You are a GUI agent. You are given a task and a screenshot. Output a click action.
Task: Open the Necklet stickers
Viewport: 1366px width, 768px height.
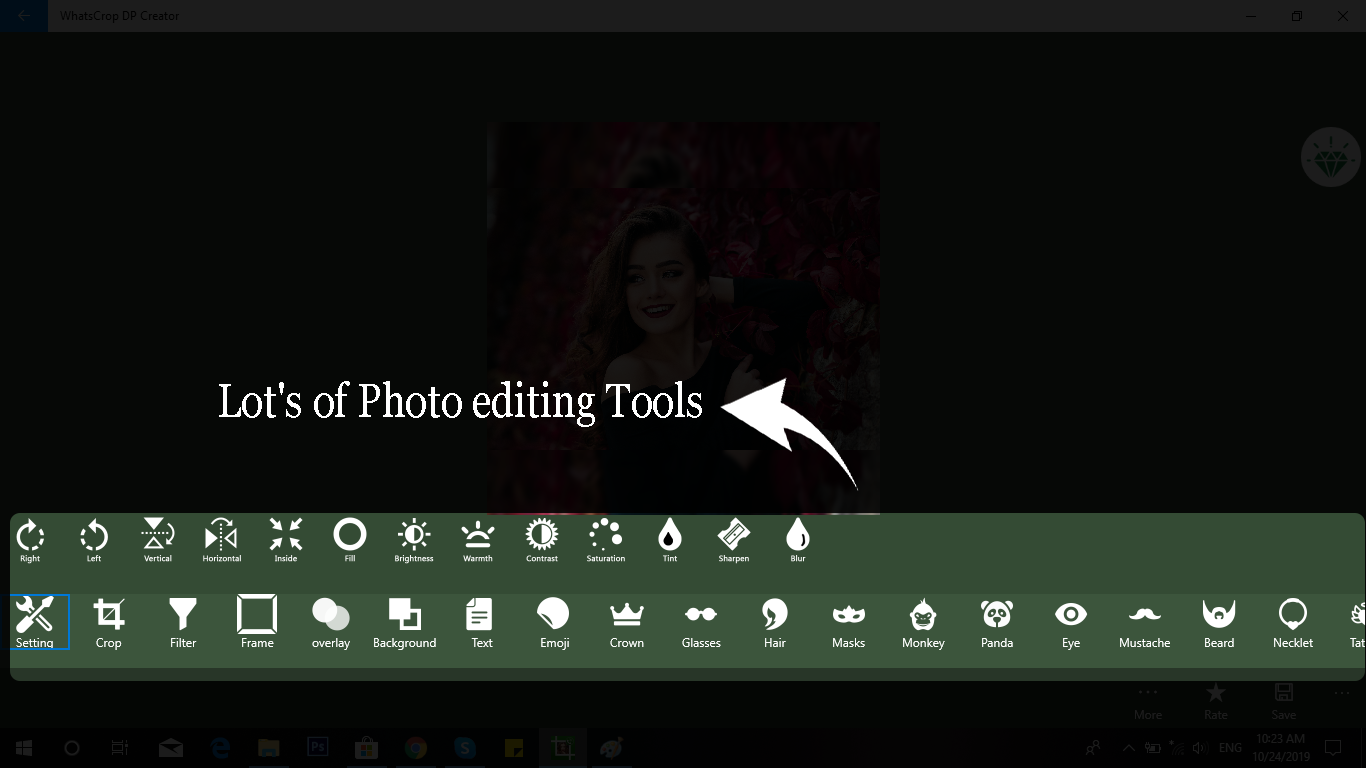1293,622
